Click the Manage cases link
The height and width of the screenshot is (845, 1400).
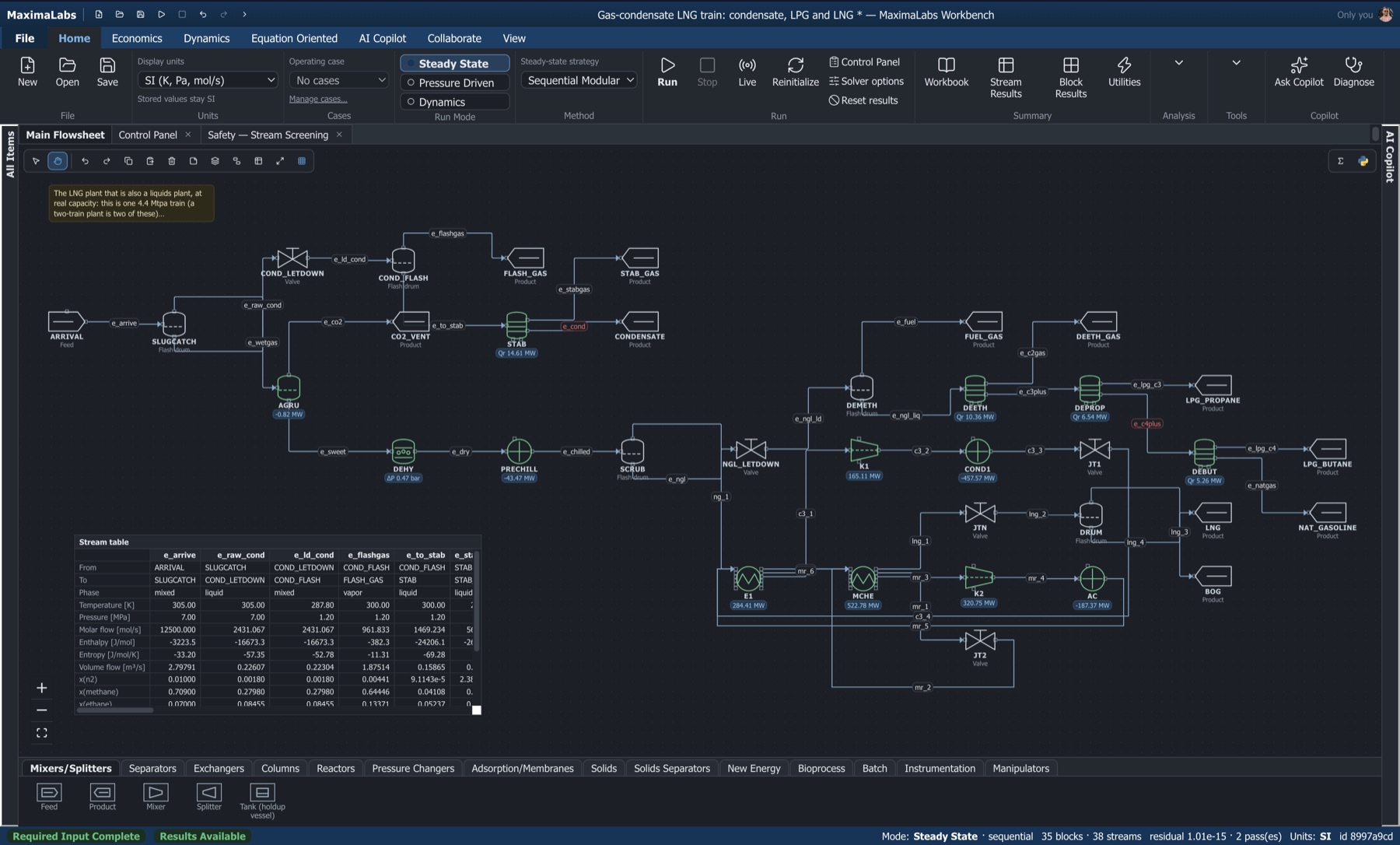318,99
